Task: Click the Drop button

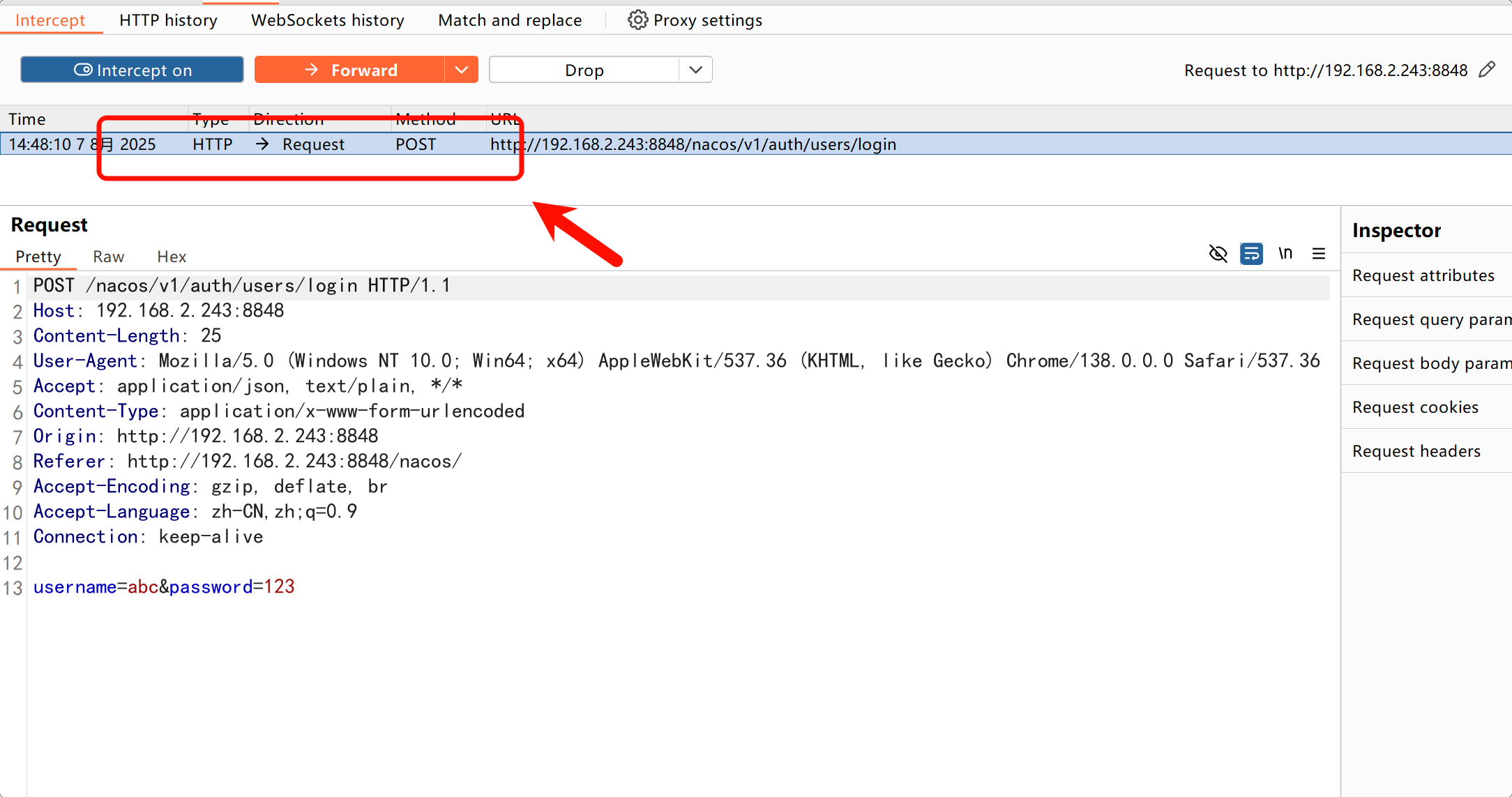Action: (584, 70)
